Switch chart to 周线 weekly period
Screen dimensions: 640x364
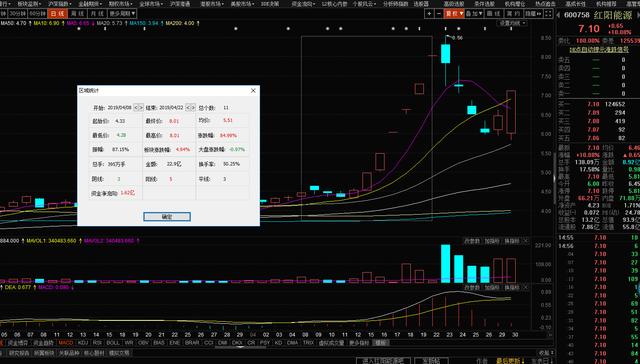click(x=78, y=13)
